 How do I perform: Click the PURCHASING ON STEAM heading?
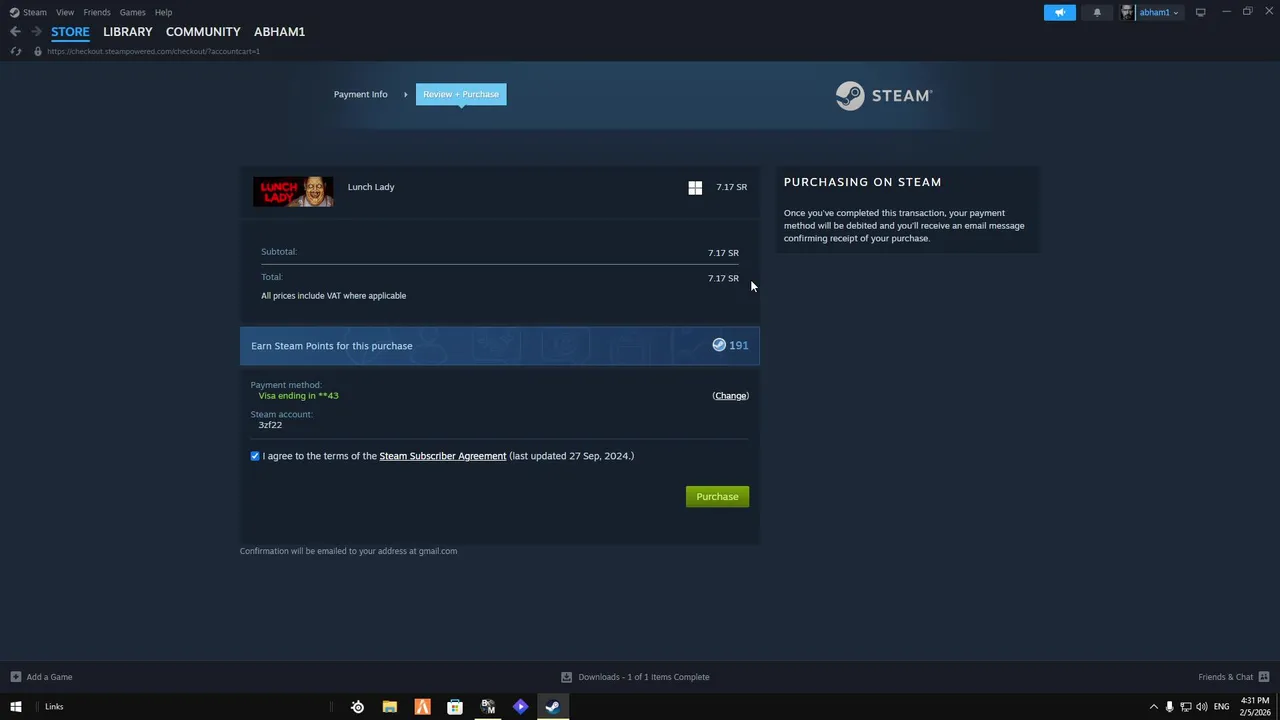863,182
